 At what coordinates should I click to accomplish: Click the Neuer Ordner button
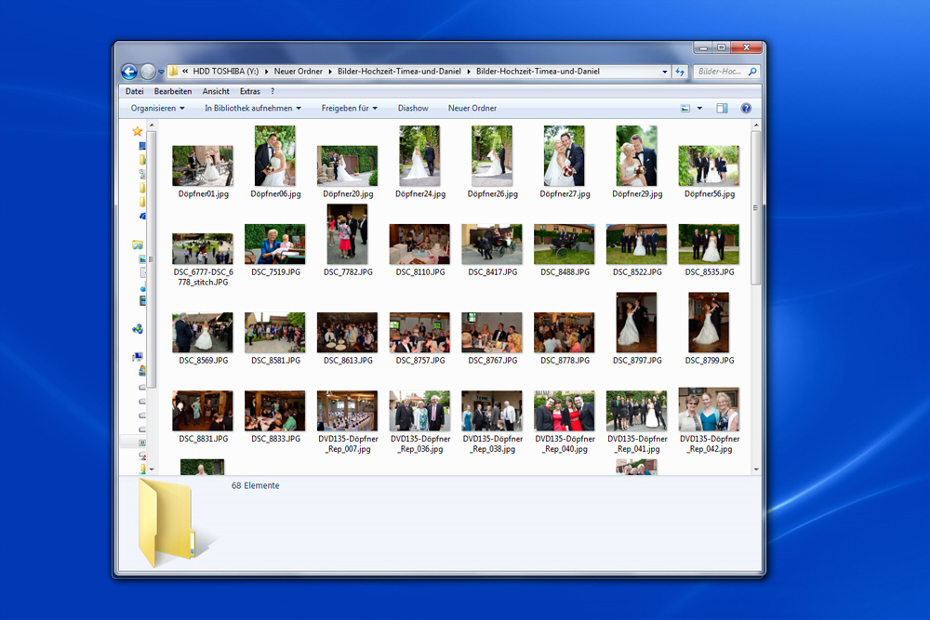pos(472,108)
